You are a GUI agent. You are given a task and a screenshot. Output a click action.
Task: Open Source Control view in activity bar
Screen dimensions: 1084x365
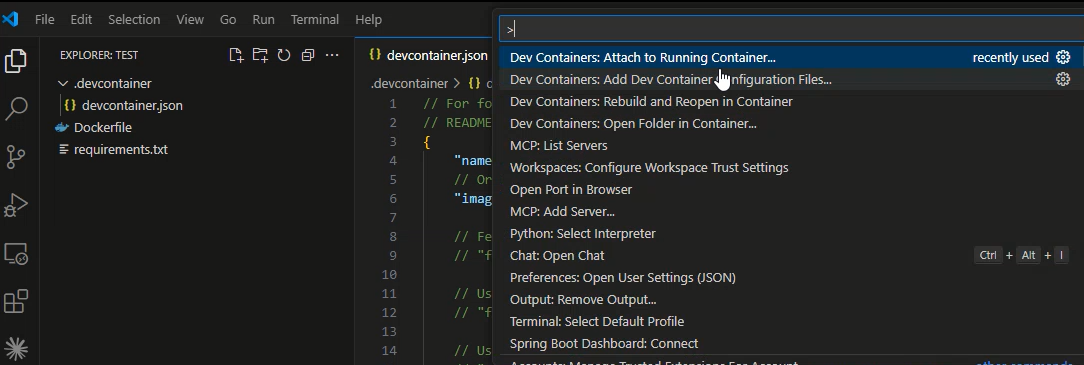[x=16, y=158]
